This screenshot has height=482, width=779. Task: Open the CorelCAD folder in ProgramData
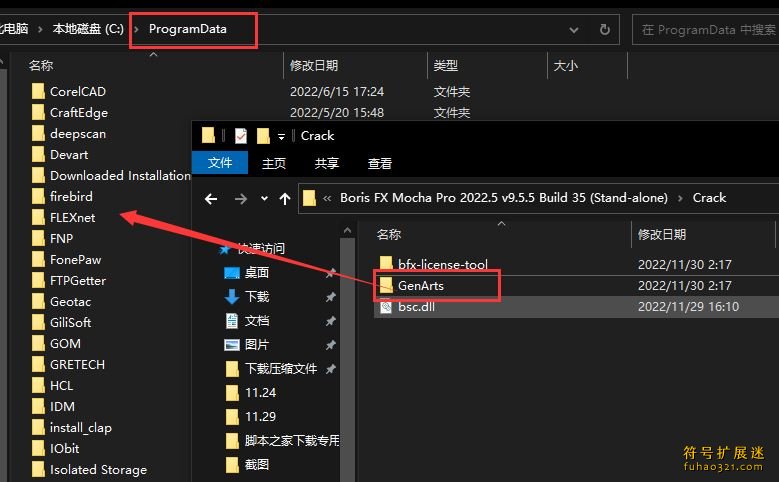[69, 91]
